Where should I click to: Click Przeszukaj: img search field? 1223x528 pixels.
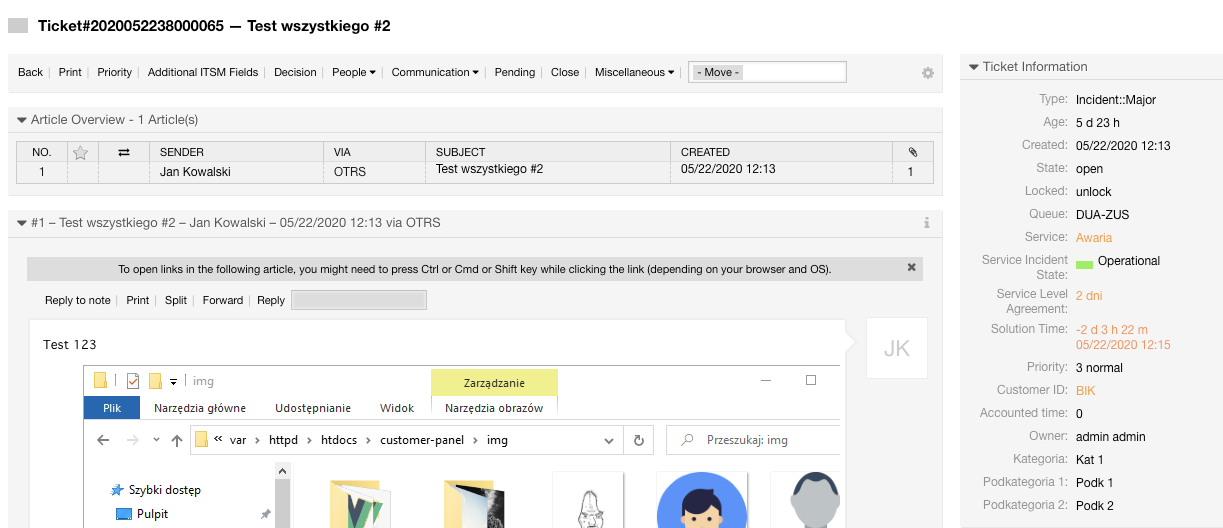[x=751, y=440]
